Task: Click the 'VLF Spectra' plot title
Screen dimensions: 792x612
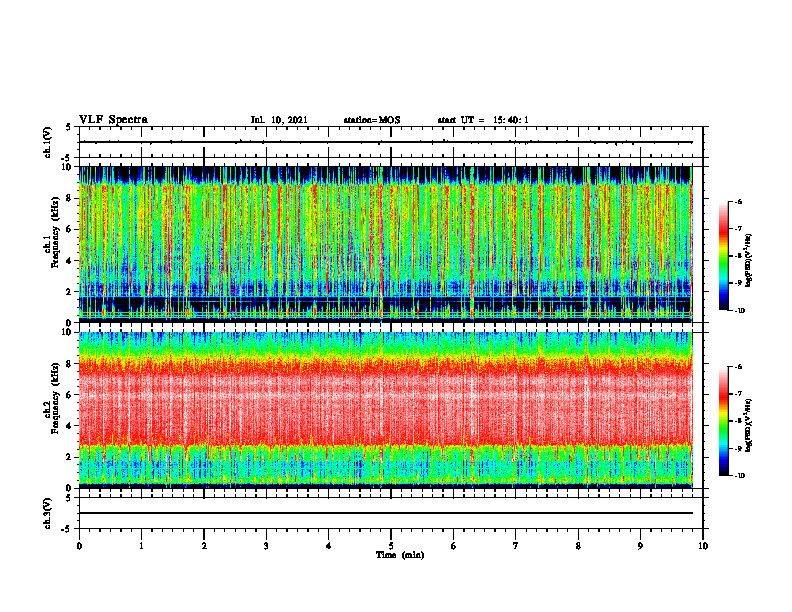Action: [x=114, y=120]
